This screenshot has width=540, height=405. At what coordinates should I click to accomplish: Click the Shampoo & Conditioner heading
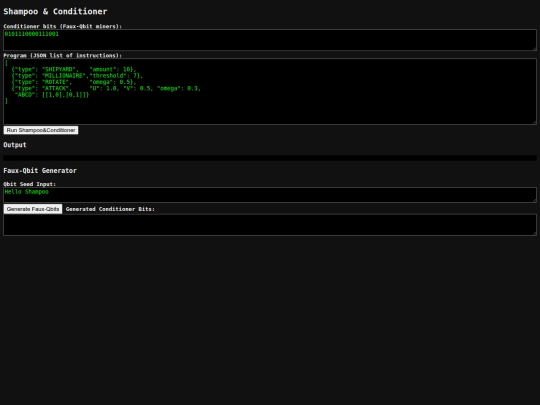(x=55, y=11)
